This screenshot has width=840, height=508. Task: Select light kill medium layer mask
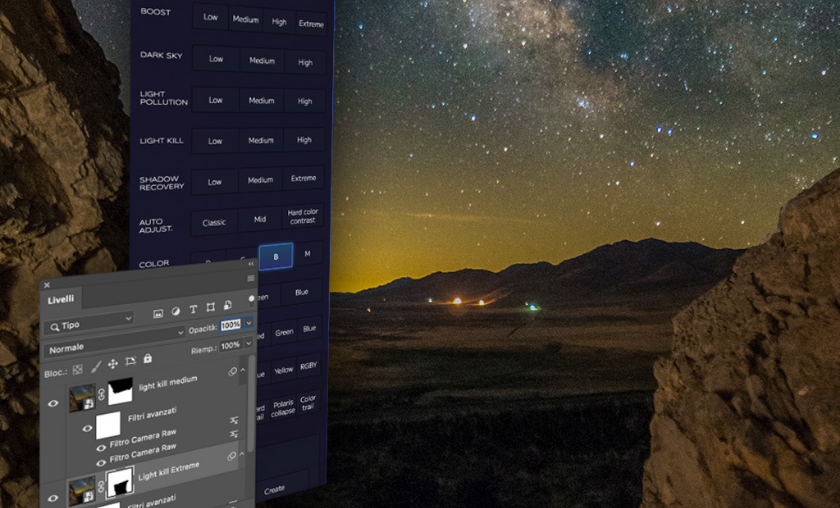120,391
